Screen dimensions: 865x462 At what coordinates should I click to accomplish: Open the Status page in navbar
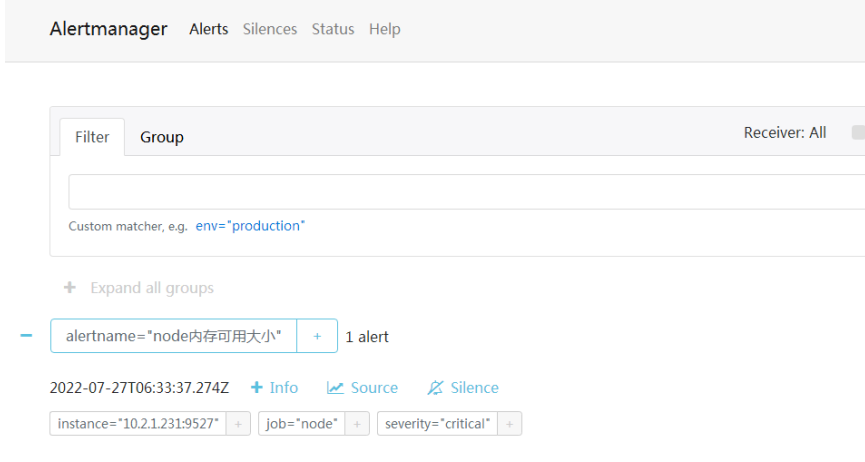pos(333,29)
